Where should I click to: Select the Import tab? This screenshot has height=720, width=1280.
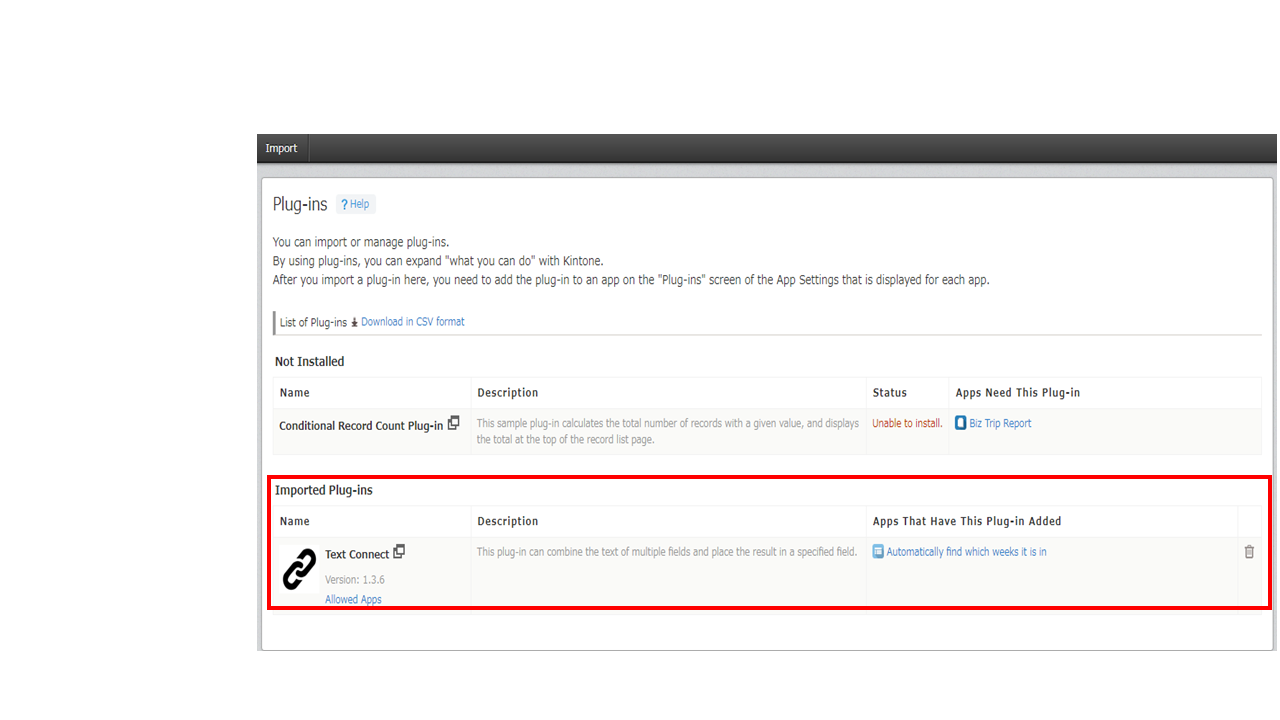click(x=281, y=147)
